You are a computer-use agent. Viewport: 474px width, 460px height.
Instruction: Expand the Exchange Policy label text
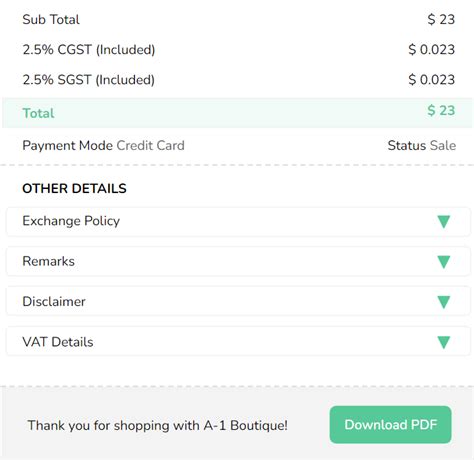71,221
